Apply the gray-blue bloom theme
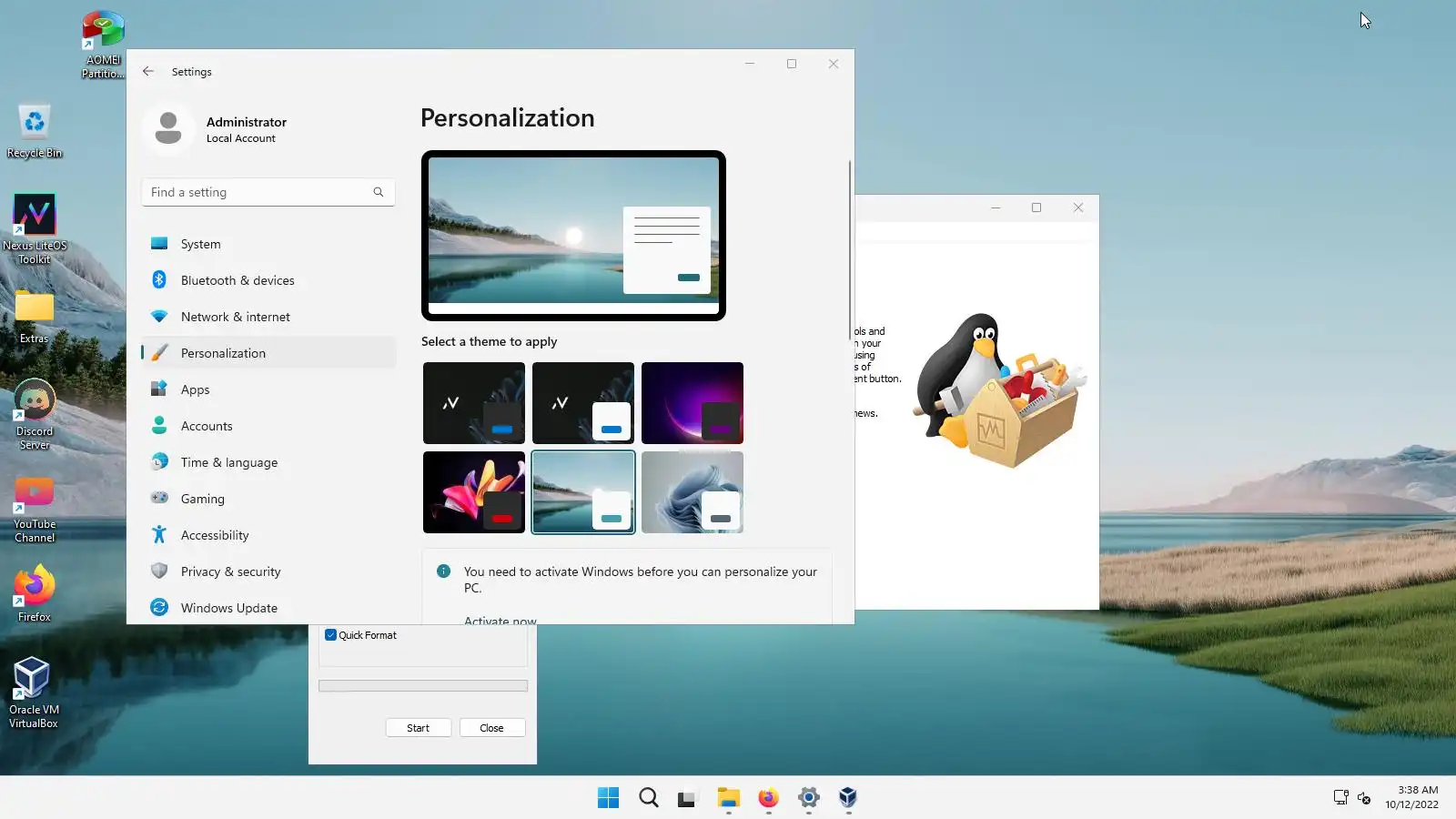This screenshot has width=1456, height=819. [x=693, y=492]
